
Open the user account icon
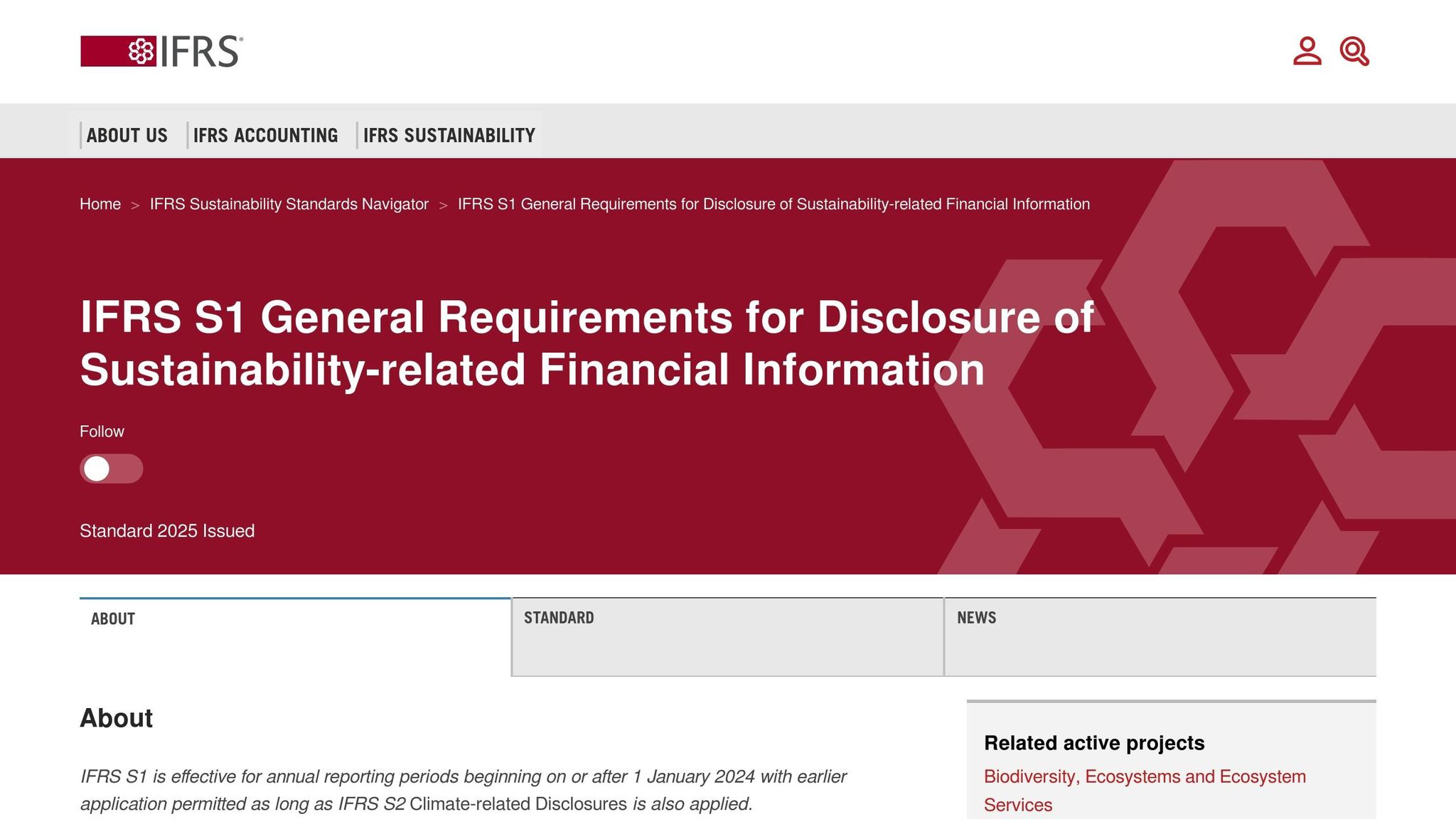pos(1305,50)
